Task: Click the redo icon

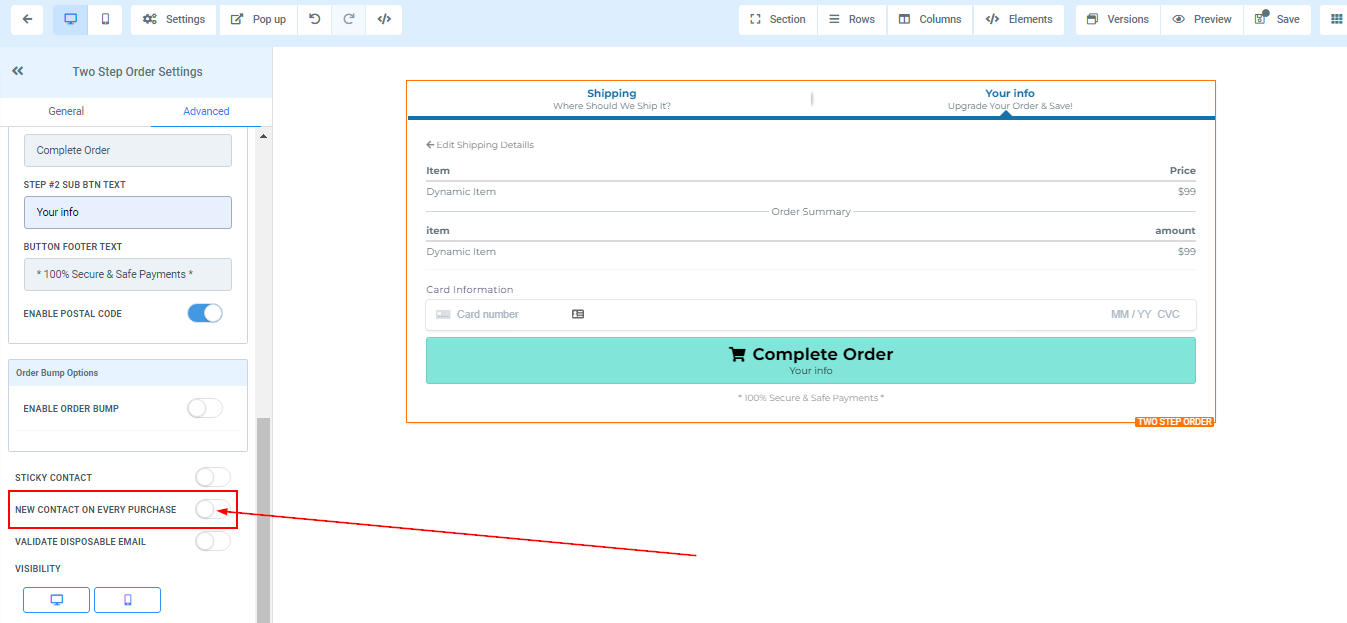Action: point(349,19)
